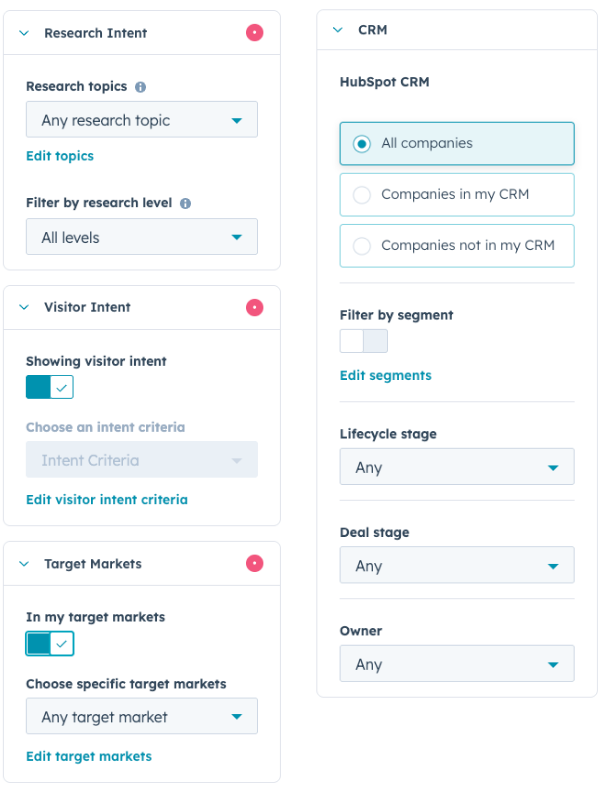
Task: Open the Lifecycle stage dropdown
Action: tap(457, 467)
